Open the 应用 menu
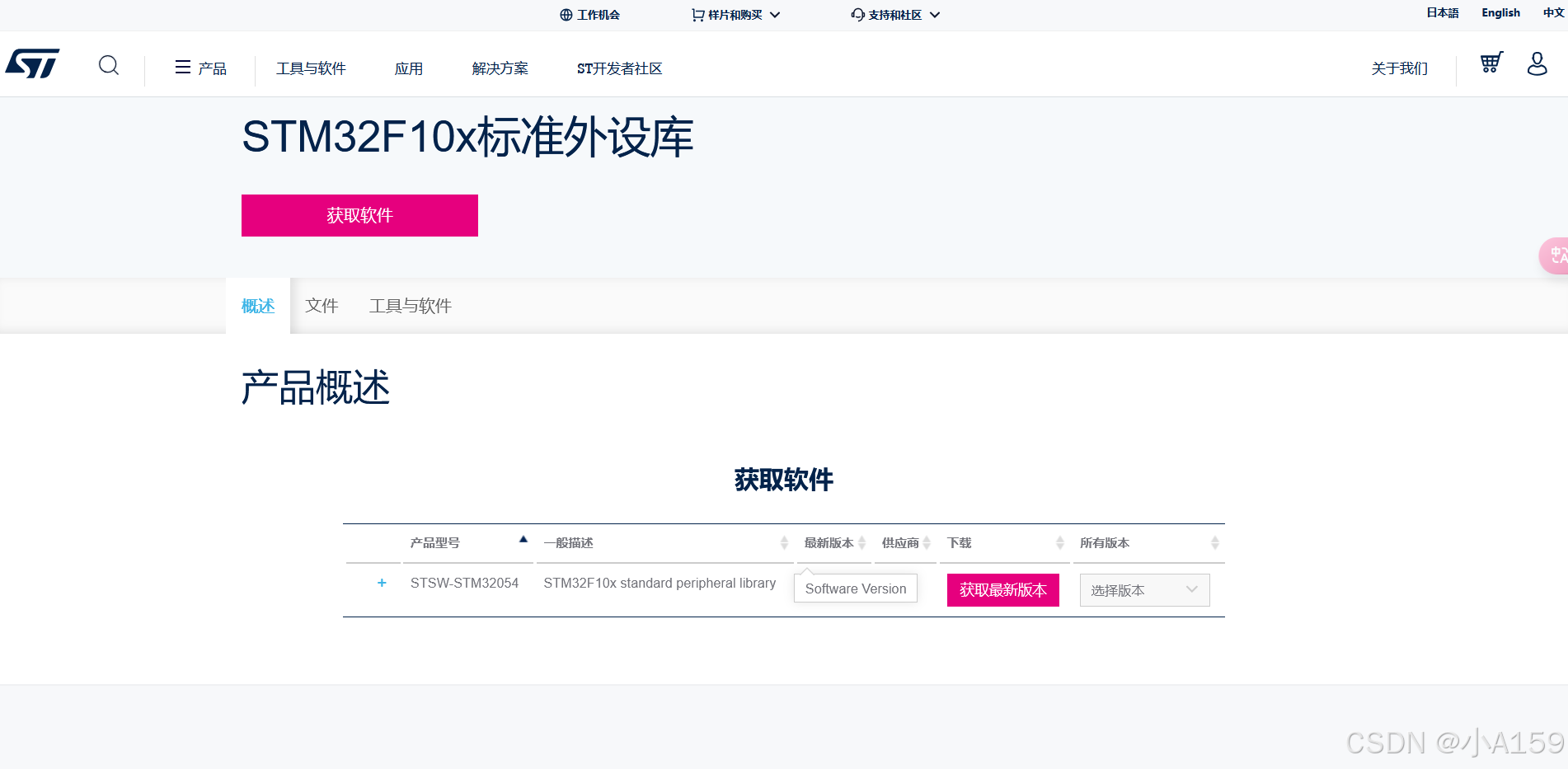 pyautogui.click(x=409, y=68)
